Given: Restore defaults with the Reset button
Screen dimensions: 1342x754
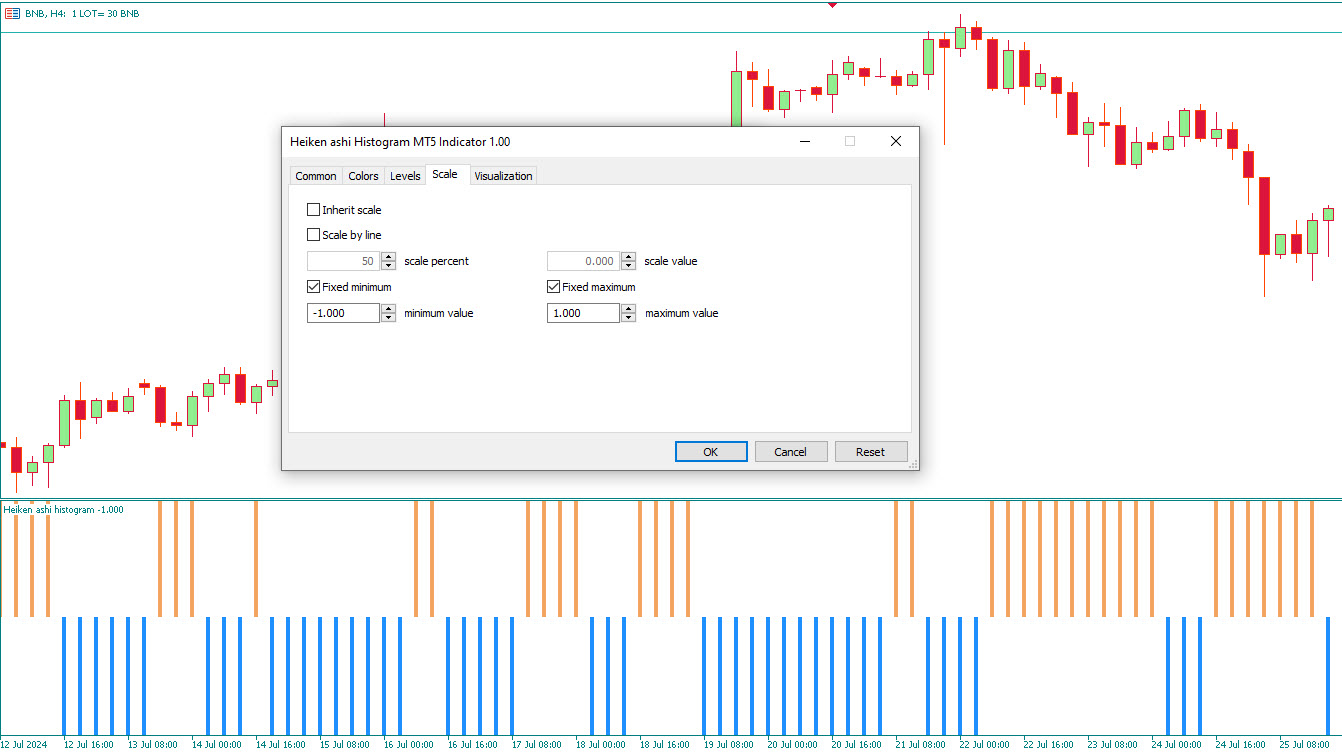Looking at the screenshot, I should pos(871,451).
